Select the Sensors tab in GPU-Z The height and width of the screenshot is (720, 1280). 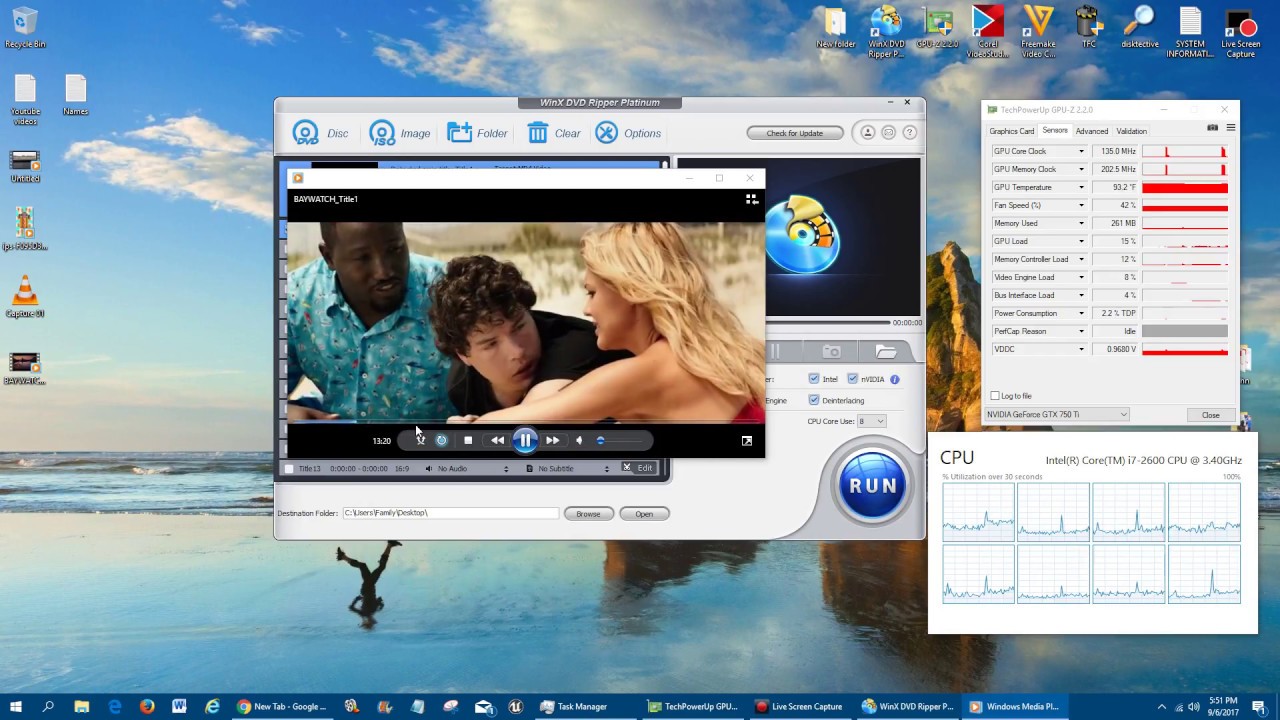(x=1055, y=131)
